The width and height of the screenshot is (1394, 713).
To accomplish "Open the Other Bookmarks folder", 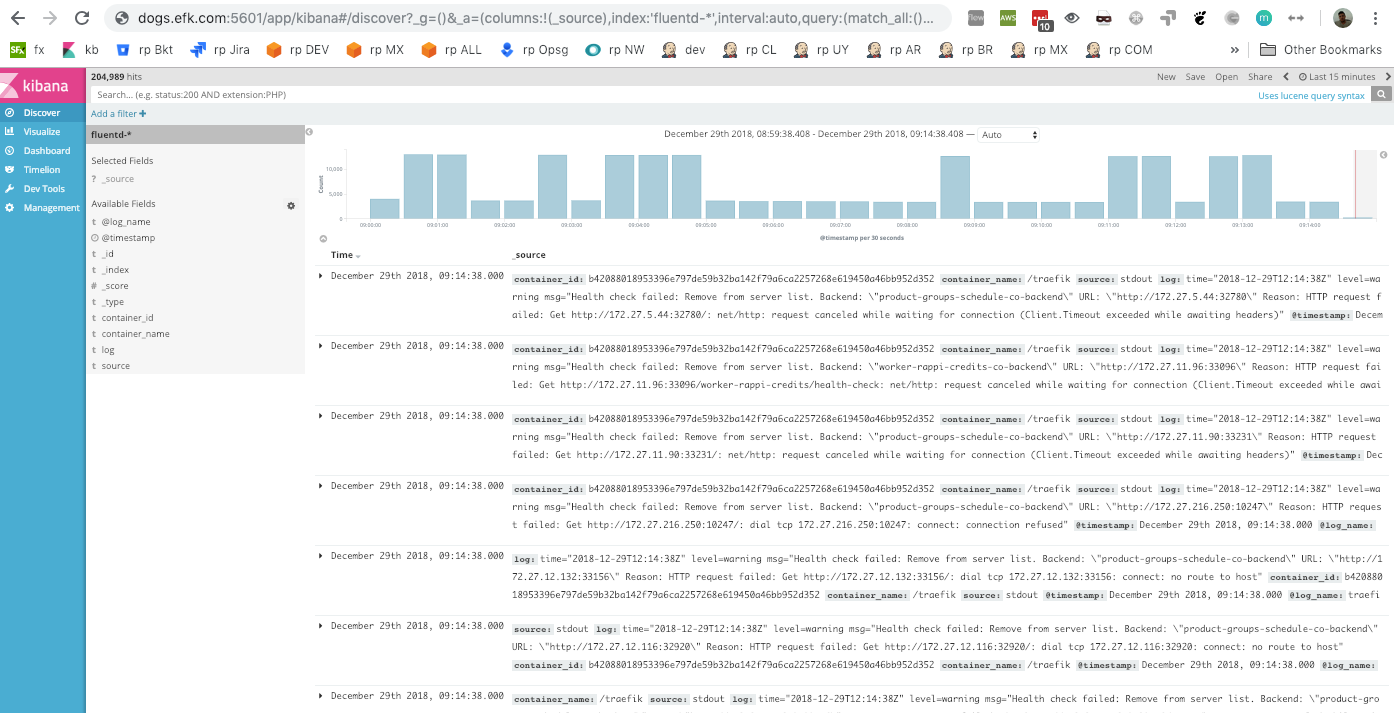I will (1320, 50).
